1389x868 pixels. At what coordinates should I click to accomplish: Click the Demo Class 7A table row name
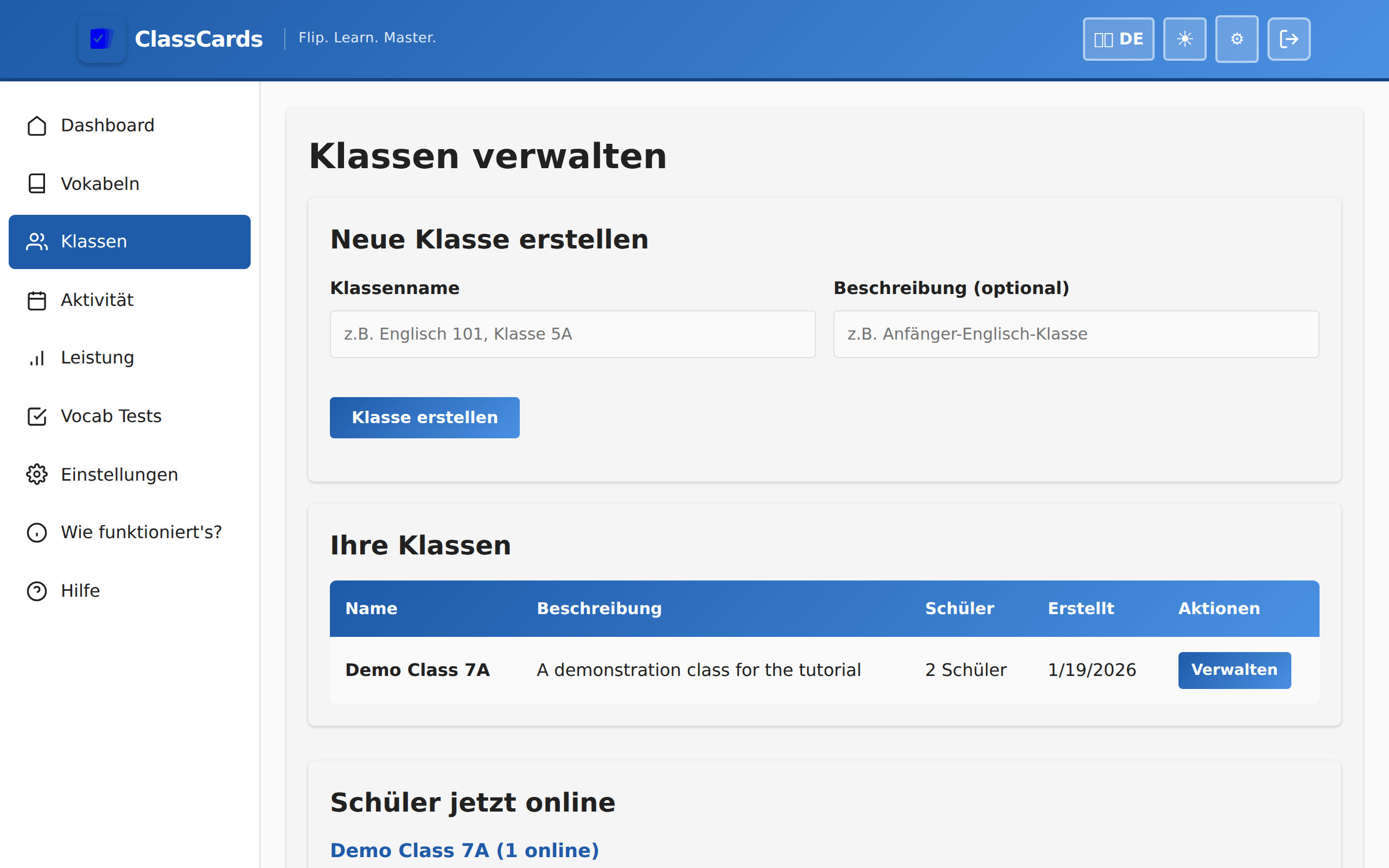click(x=417, y=670)
